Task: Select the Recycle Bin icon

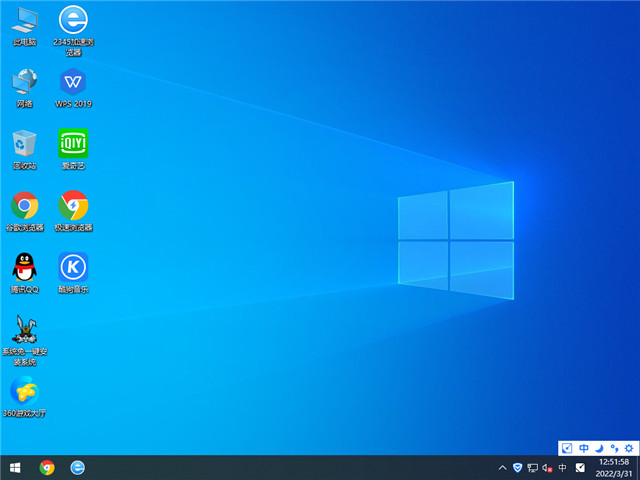Action: point(25,146)
